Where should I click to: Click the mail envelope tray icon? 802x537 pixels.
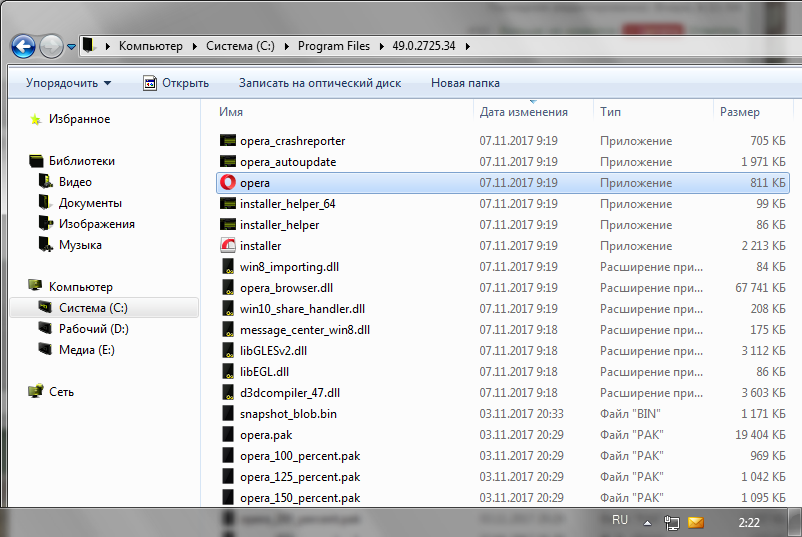[x=695, y=522]
